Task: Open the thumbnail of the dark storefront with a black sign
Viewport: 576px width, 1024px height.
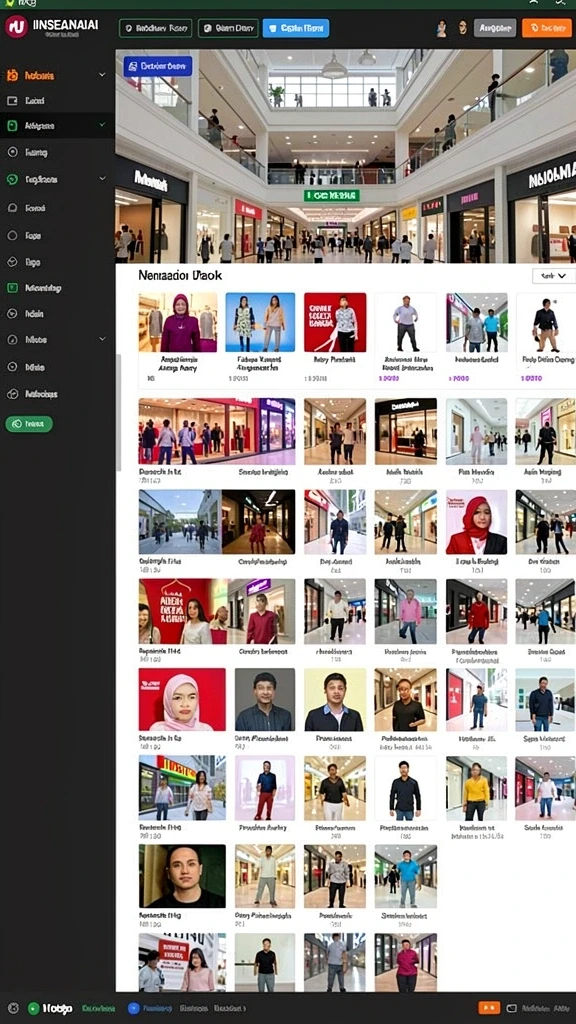Action: [x=406, y=431]
